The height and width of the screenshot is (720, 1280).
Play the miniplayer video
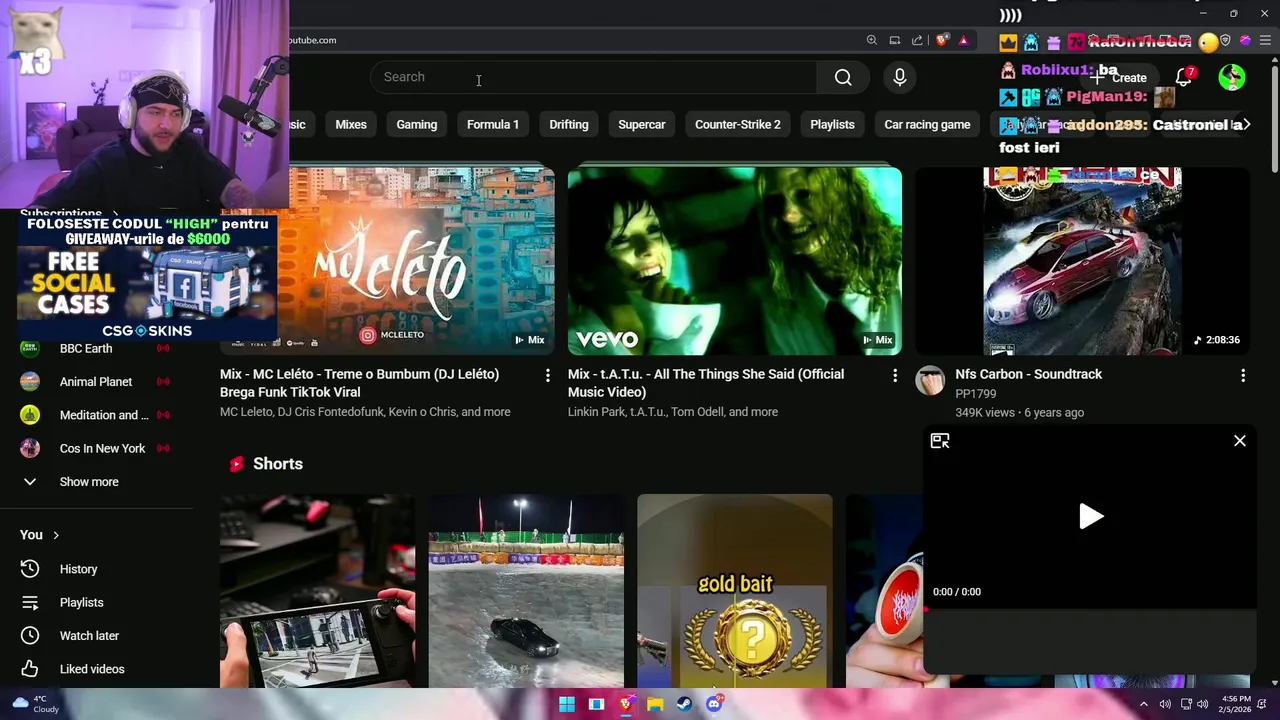click(1090, 516)
